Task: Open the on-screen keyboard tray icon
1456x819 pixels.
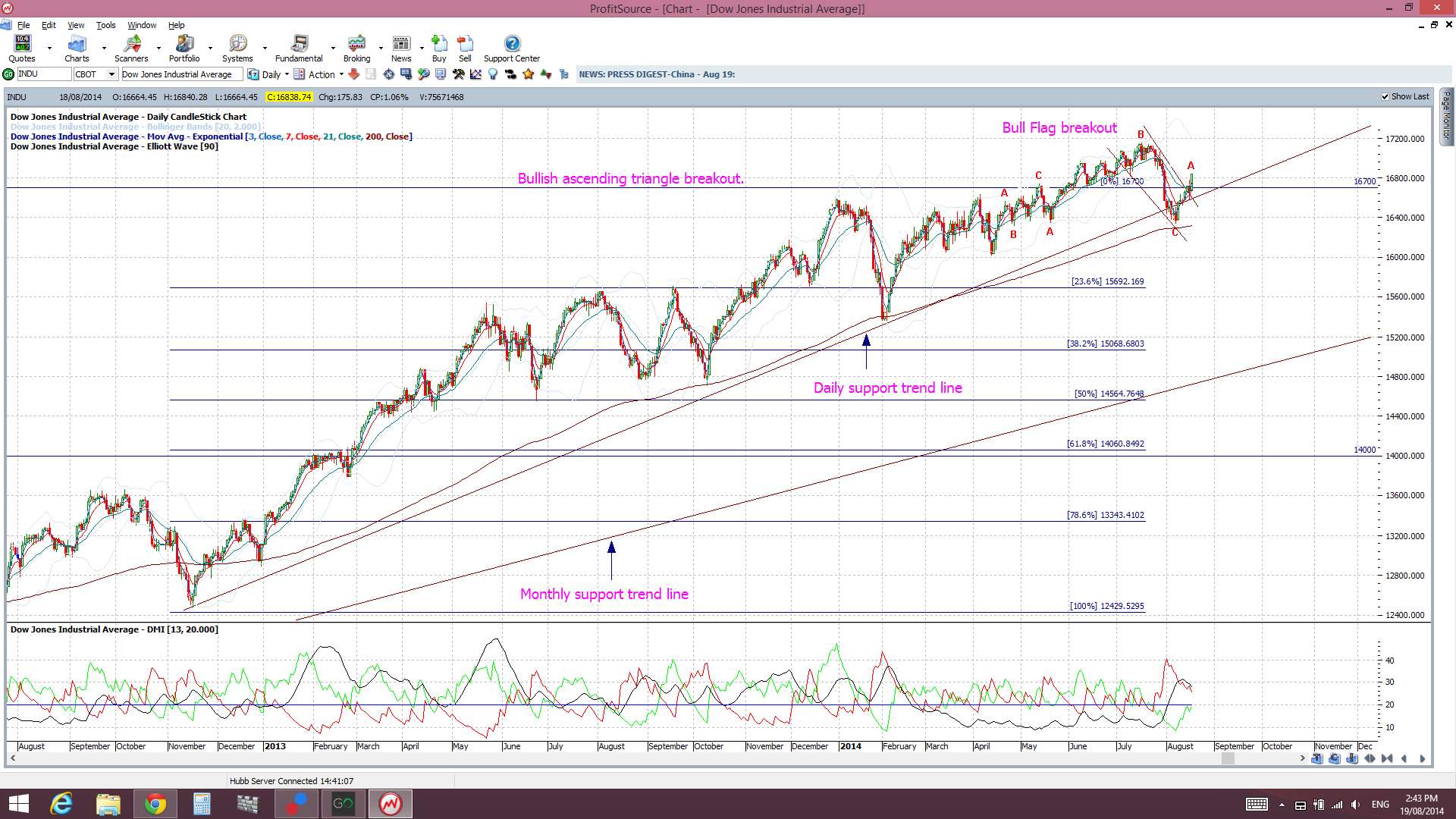Action: point(1257,805)
